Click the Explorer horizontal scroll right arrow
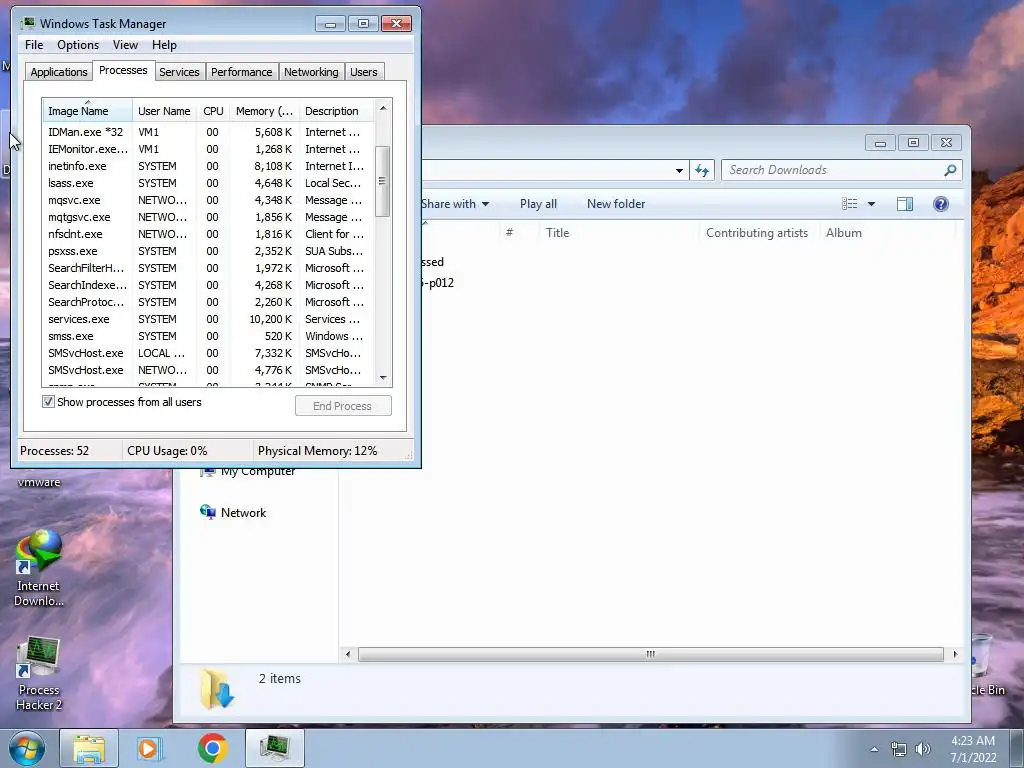The width and height of the screenshot is (1024, 768). (x=955, y=654)
